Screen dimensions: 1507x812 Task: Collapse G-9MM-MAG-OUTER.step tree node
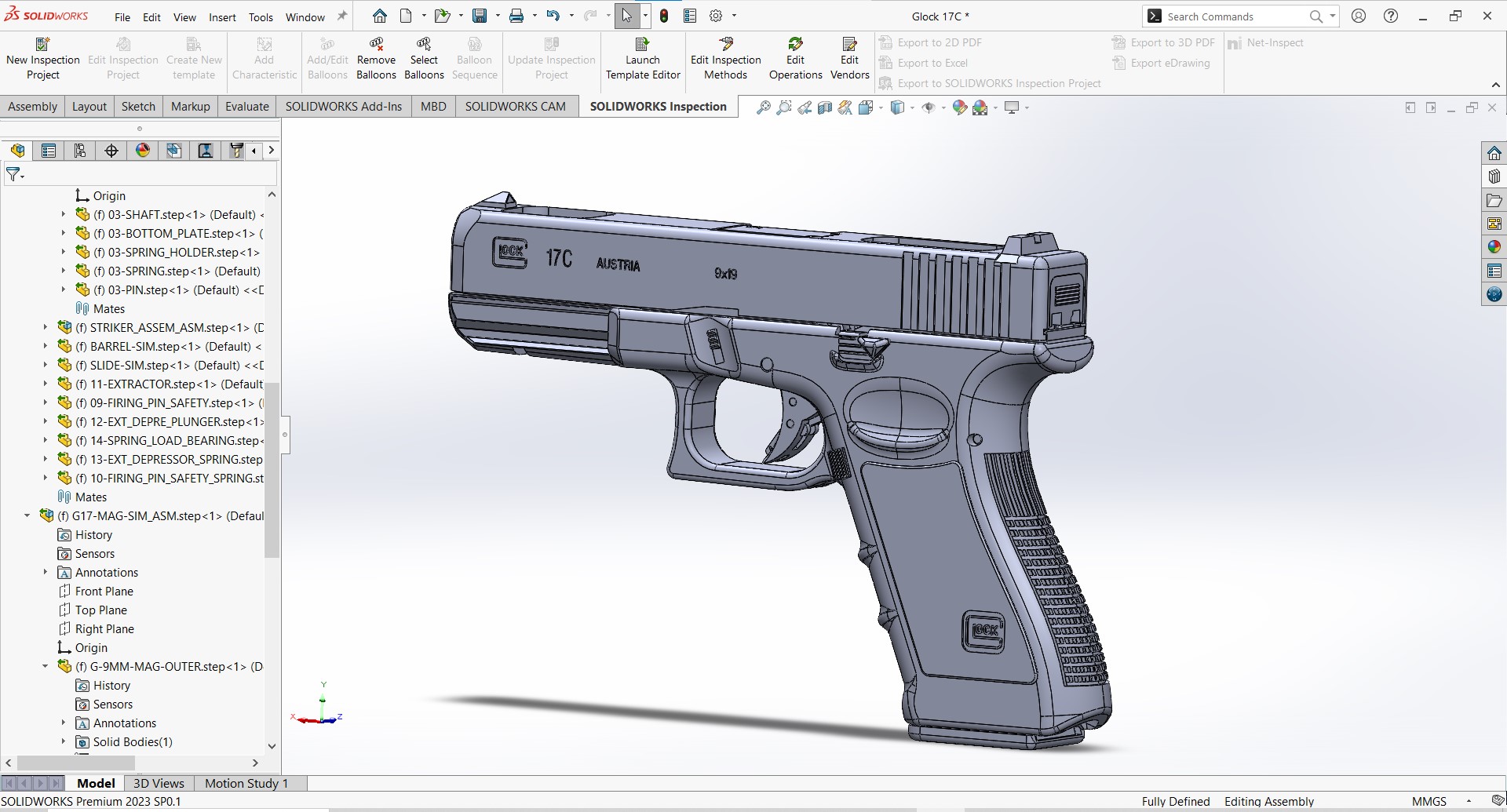click(46, 666)
